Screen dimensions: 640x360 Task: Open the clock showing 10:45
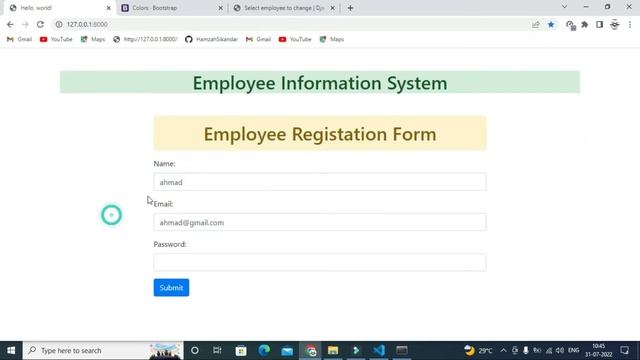coord(598,350)
